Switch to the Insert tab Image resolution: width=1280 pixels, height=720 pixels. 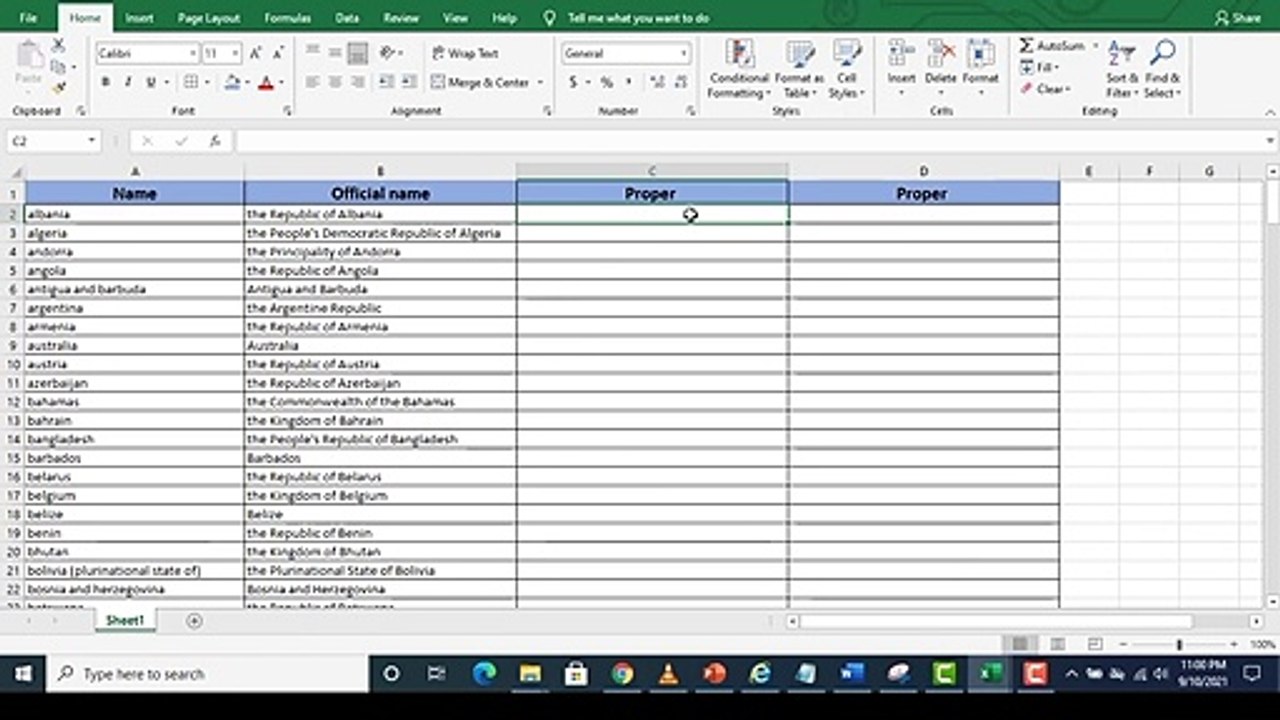tap(139, 18)
